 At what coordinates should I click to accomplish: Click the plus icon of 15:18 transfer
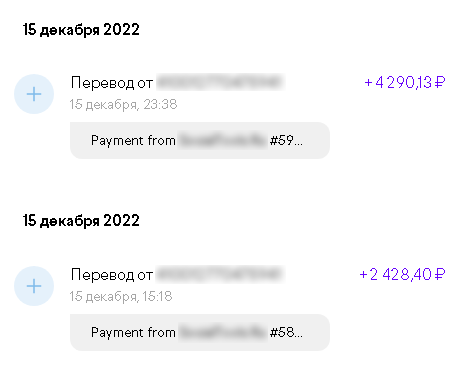[x=34, y=286]
